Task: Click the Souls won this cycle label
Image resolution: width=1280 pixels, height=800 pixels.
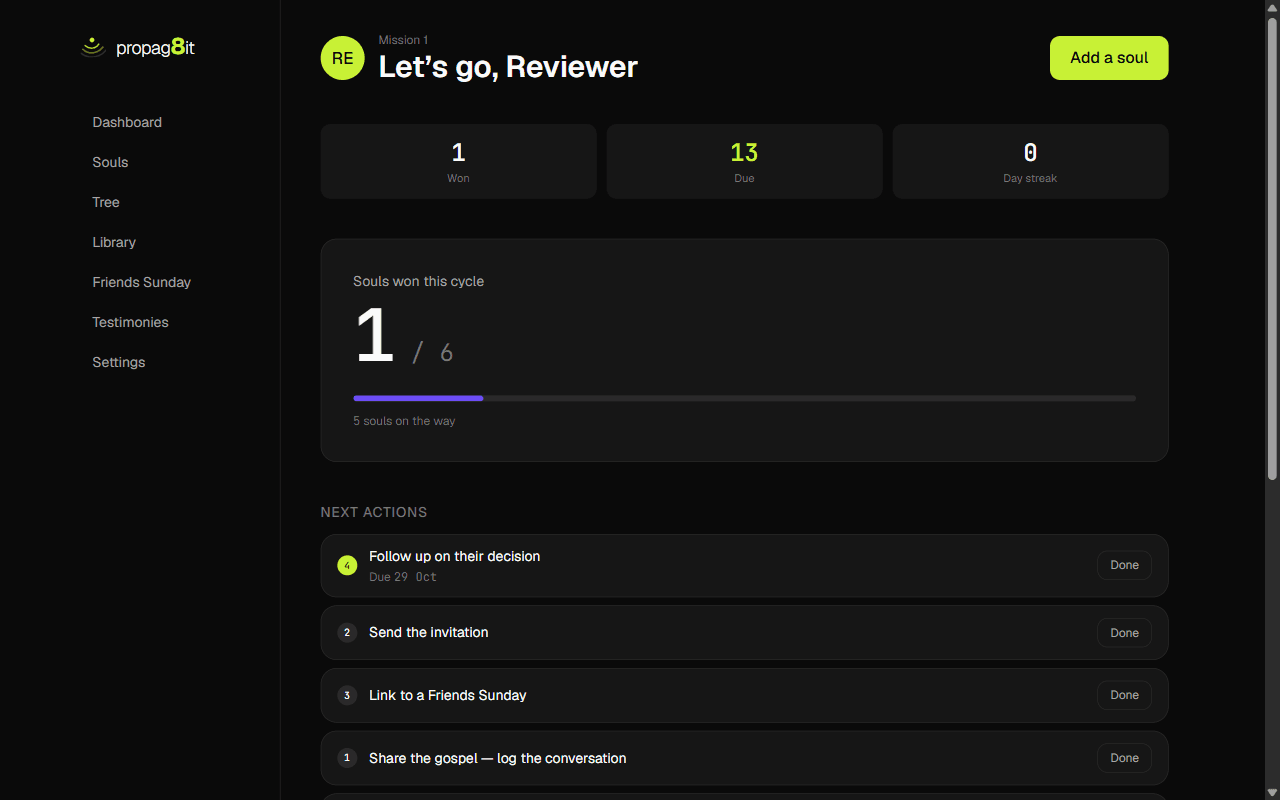Action: coord(418,281)
